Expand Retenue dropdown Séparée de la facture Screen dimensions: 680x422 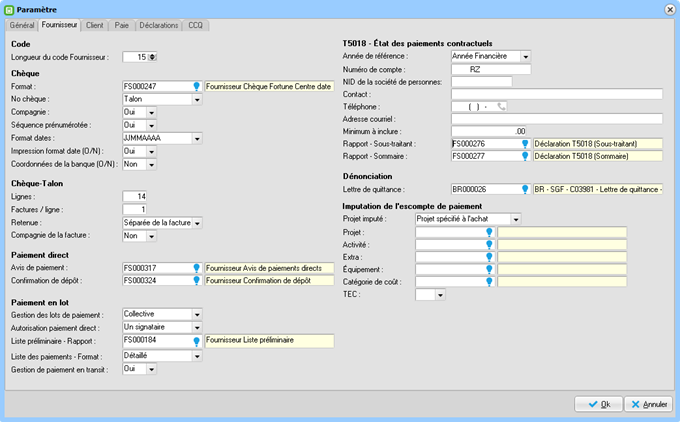(x=197, y=223)
